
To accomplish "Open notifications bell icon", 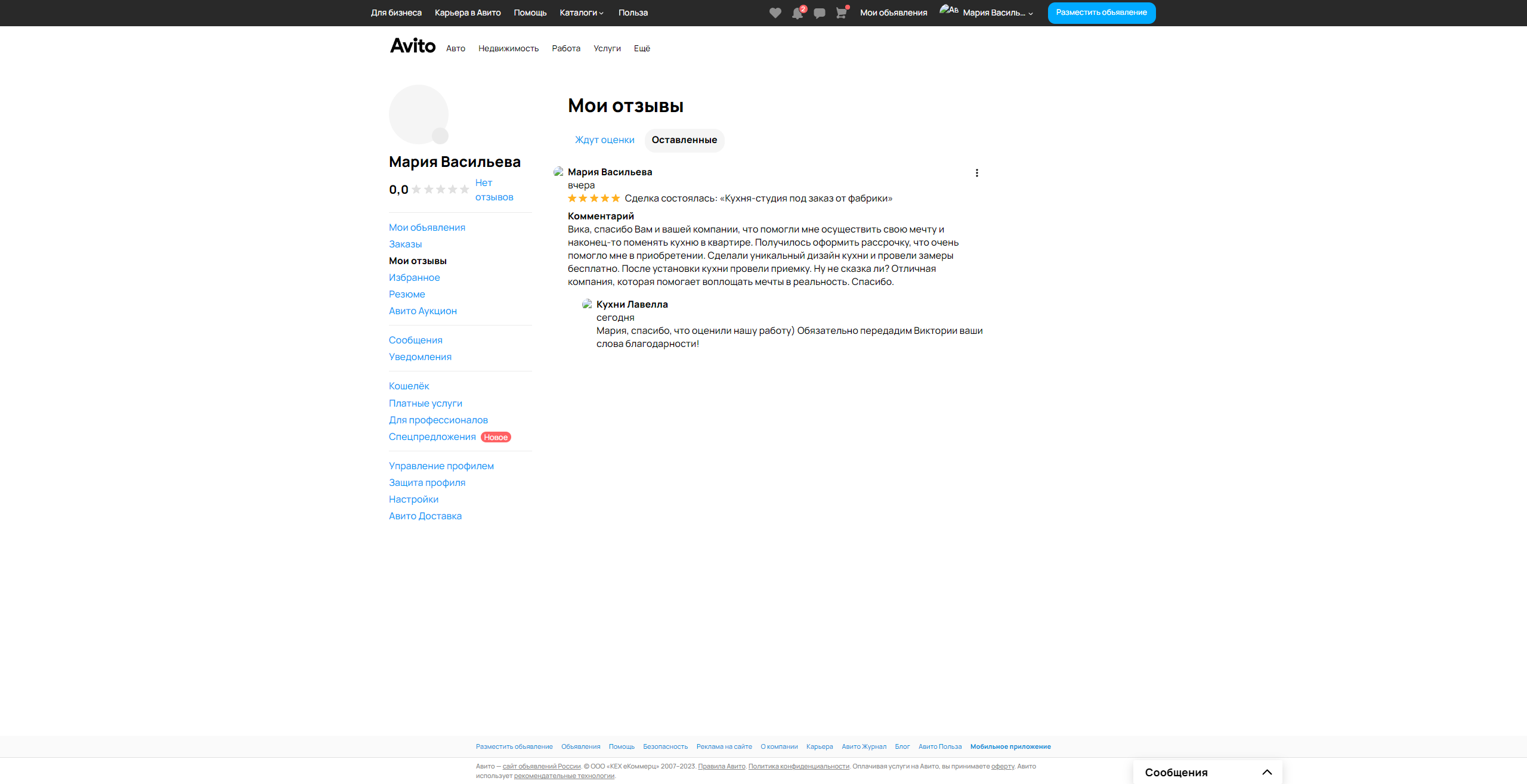I will [x=797, y=13].
